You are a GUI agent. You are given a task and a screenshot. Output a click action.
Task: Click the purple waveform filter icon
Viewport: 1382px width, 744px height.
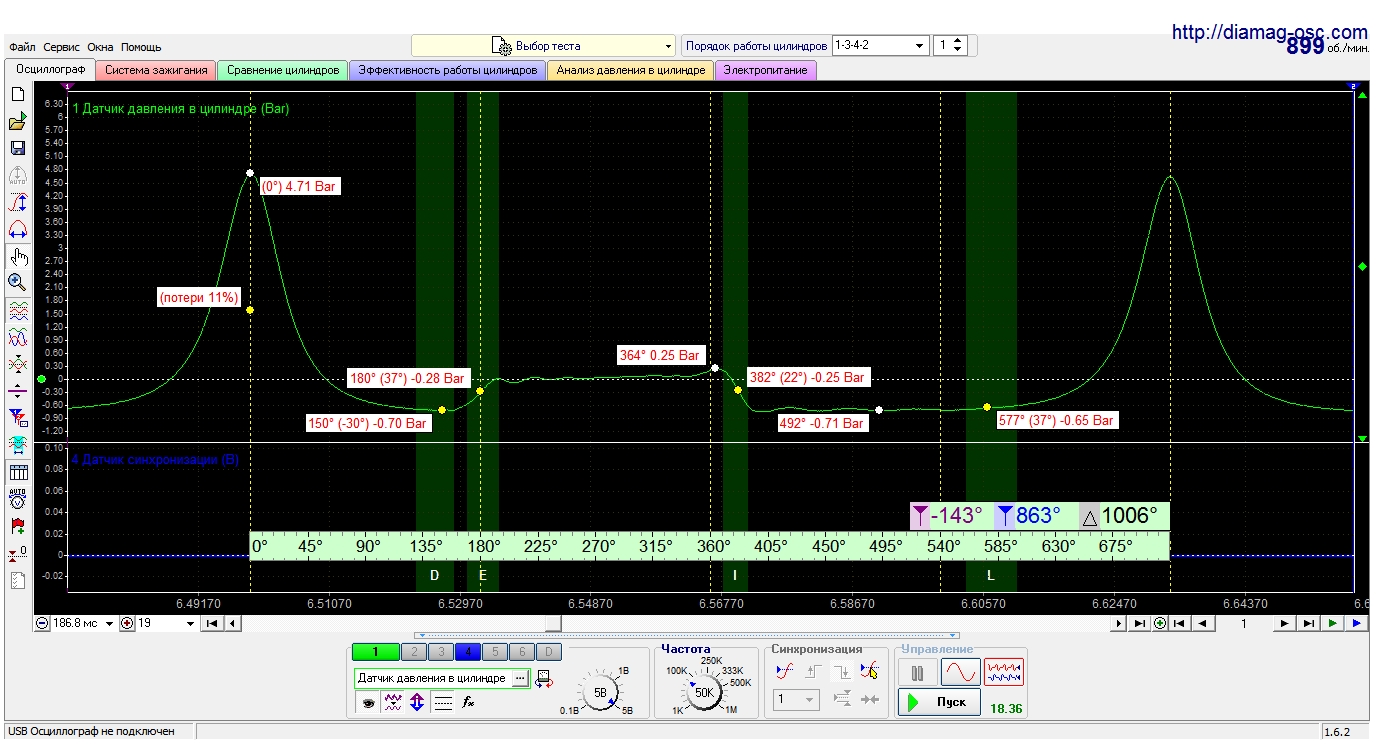393,704
